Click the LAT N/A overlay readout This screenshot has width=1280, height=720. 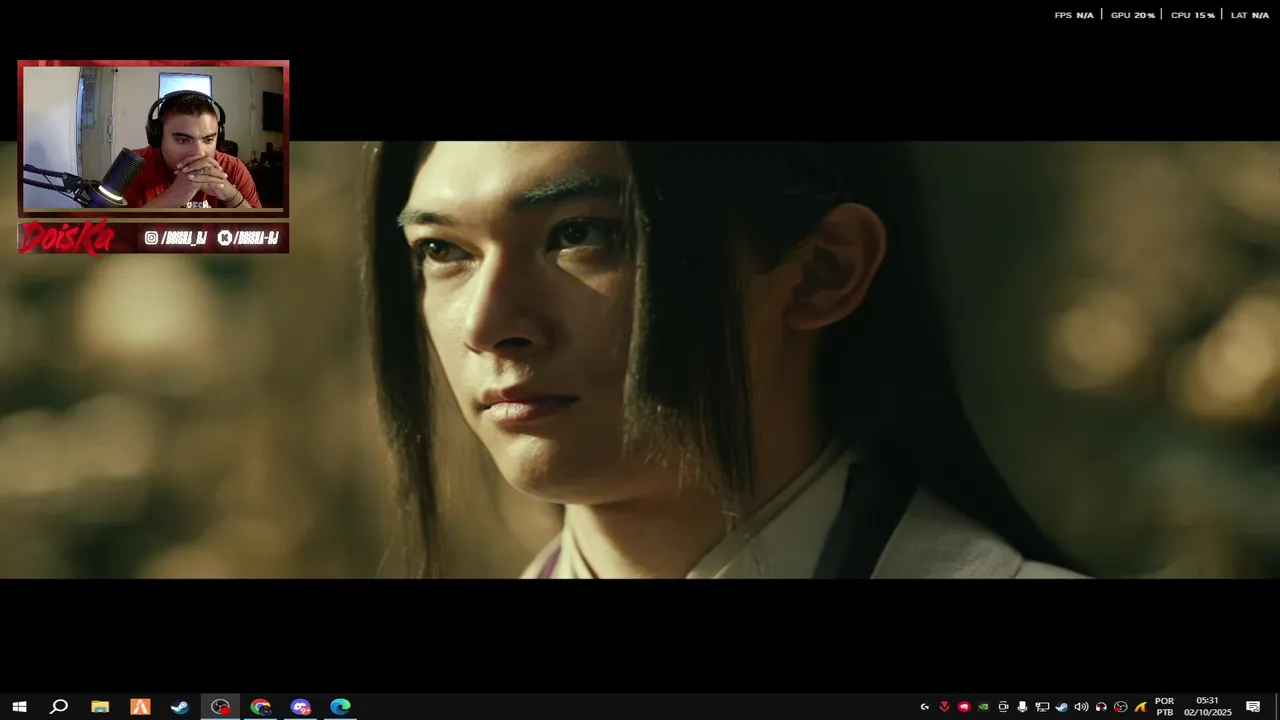pos(1250,15)
